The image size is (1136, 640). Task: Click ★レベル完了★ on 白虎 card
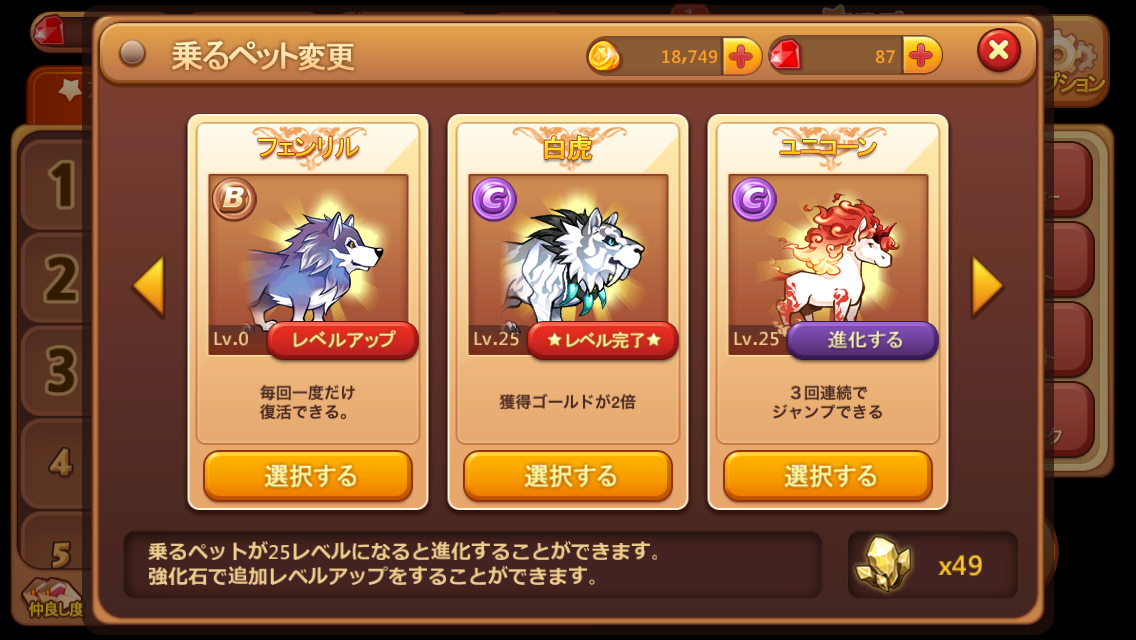pos(603,341)
